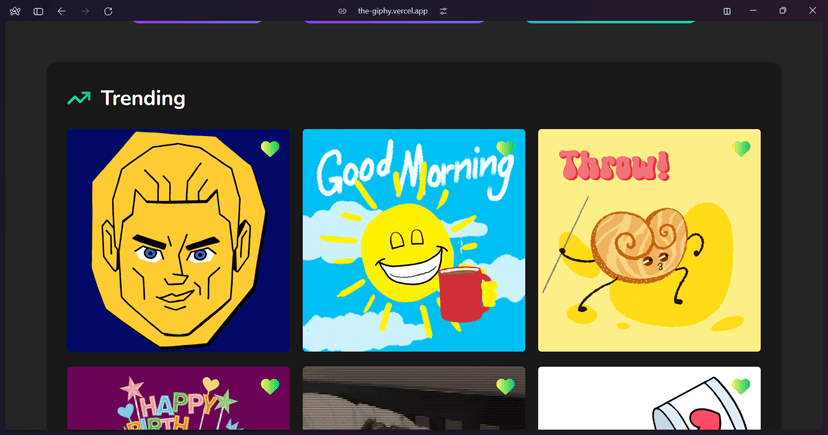The height and width of the screenshot is (435, 828).
Task: Open the Throw! pastry GIF
Action: tap(650, 240)
